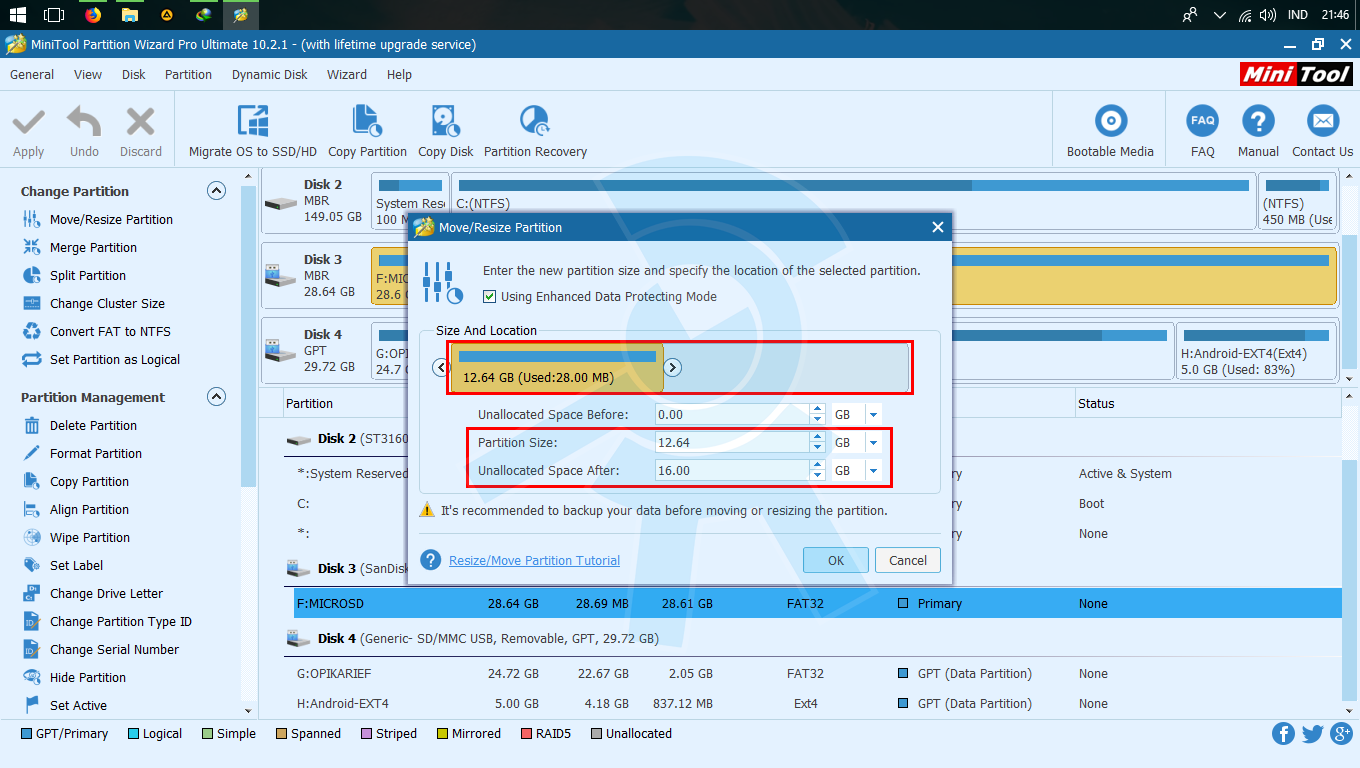This screenshot has width=1360, height=768.
Task: Disable Using Enhanced Data Protecting Mode
Action: coord(489,296)
